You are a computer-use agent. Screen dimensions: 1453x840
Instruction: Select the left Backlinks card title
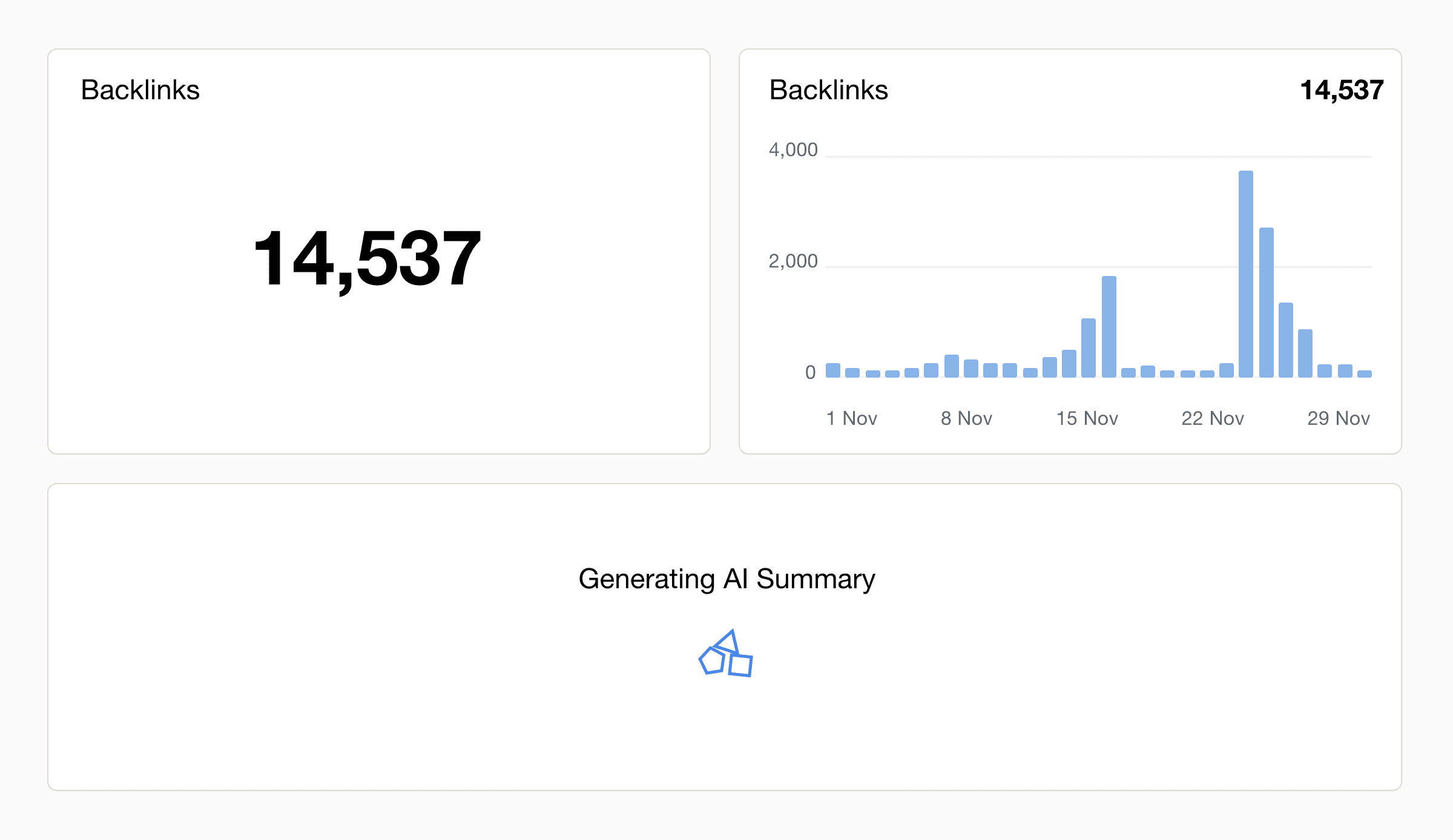[140, 89]
